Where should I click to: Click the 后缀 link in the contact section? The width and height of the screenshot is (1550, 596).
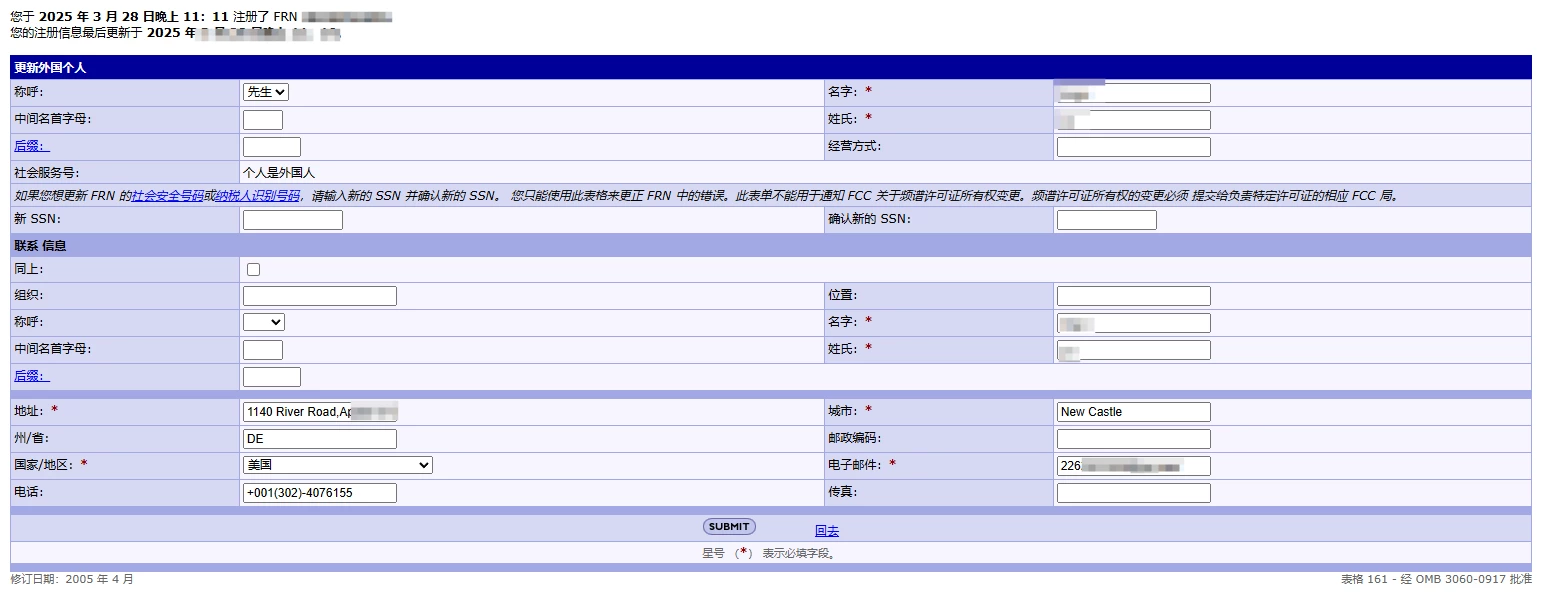30,375
